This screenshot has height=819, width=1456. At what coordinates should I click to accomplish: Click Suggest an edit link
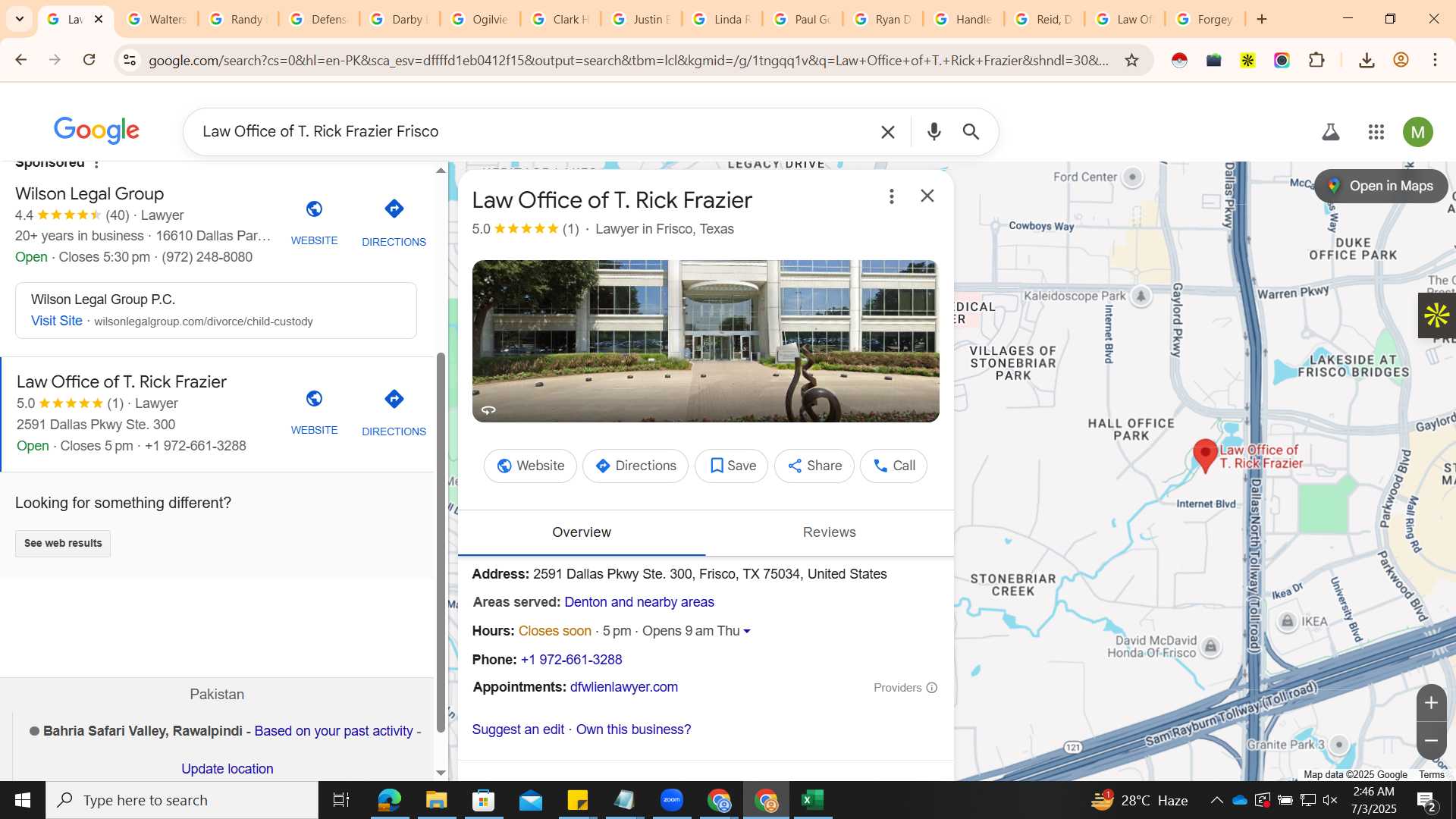pyautogui.click(x=518, y=730)
